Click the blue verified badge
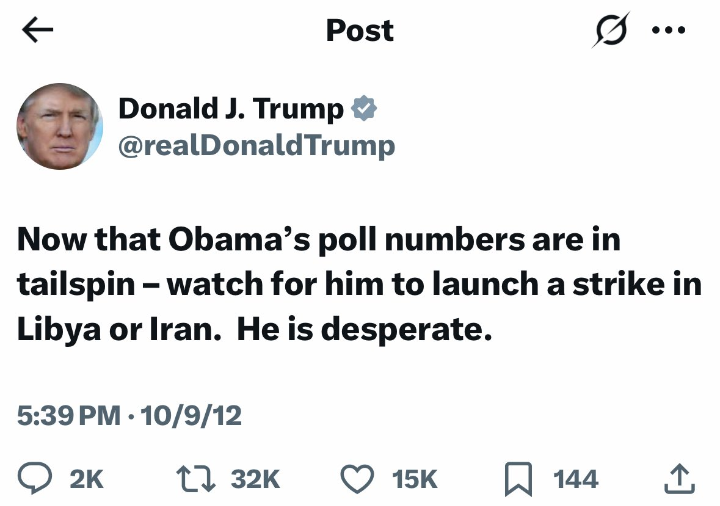 point(364,108)
